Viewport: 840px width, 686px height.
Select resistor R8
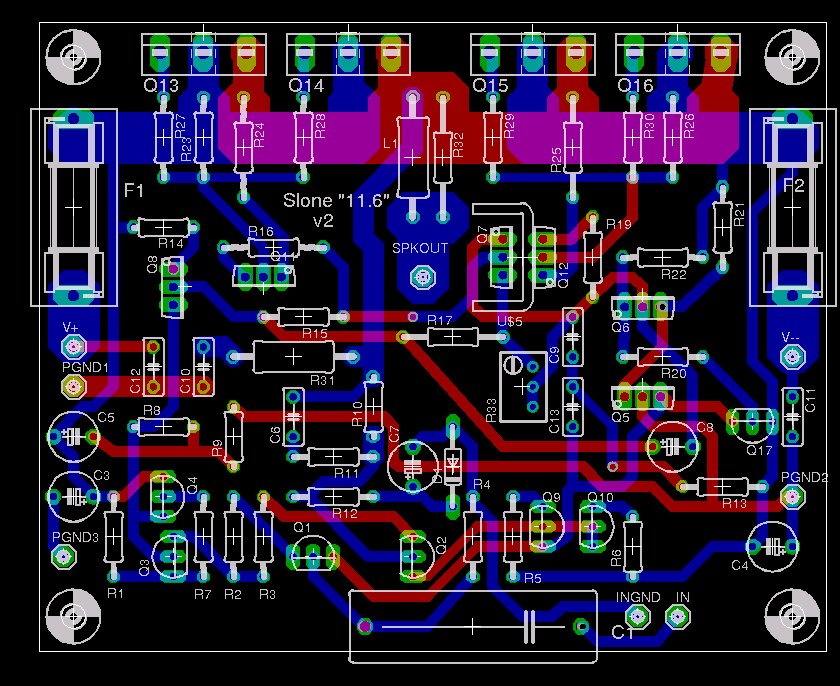click(x=163, y=427)
